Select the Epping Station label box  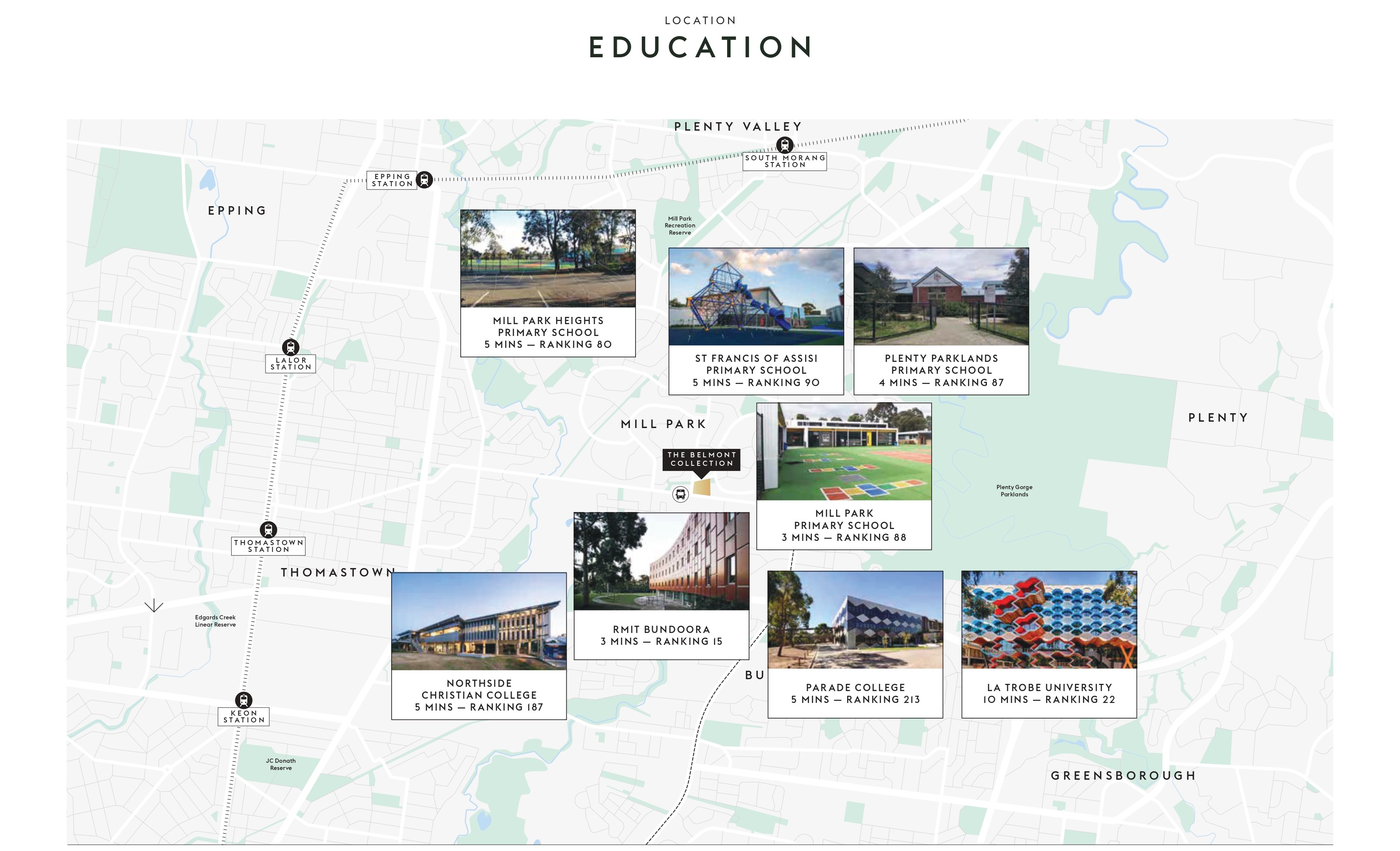click(392, 180)
